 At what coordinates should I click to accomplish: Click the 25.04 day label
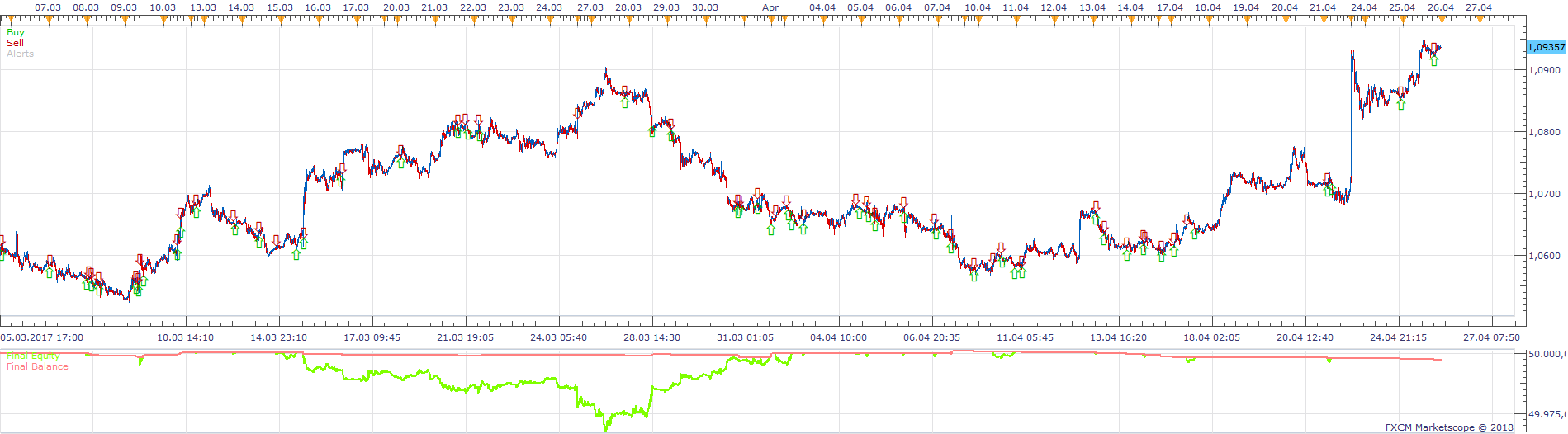1402,7
